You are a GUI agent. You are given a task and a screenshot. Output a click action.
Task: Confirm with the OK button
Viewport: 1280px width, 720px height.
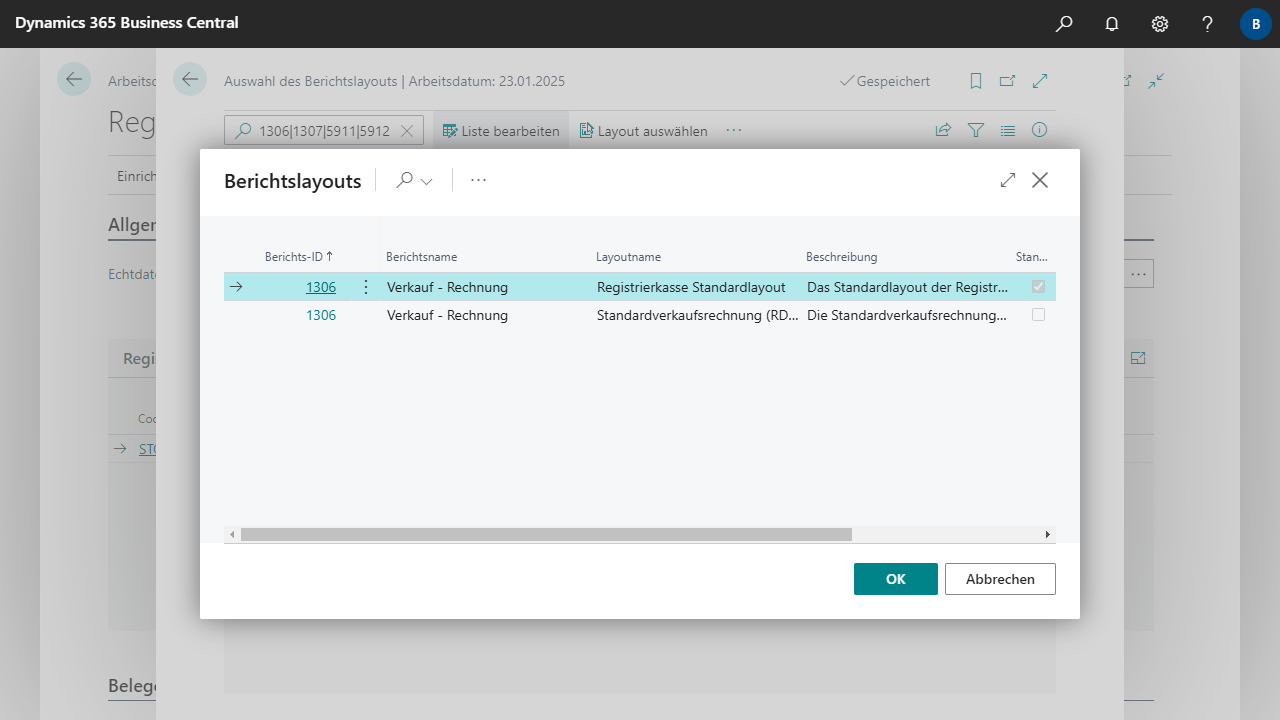pos(895,579)
